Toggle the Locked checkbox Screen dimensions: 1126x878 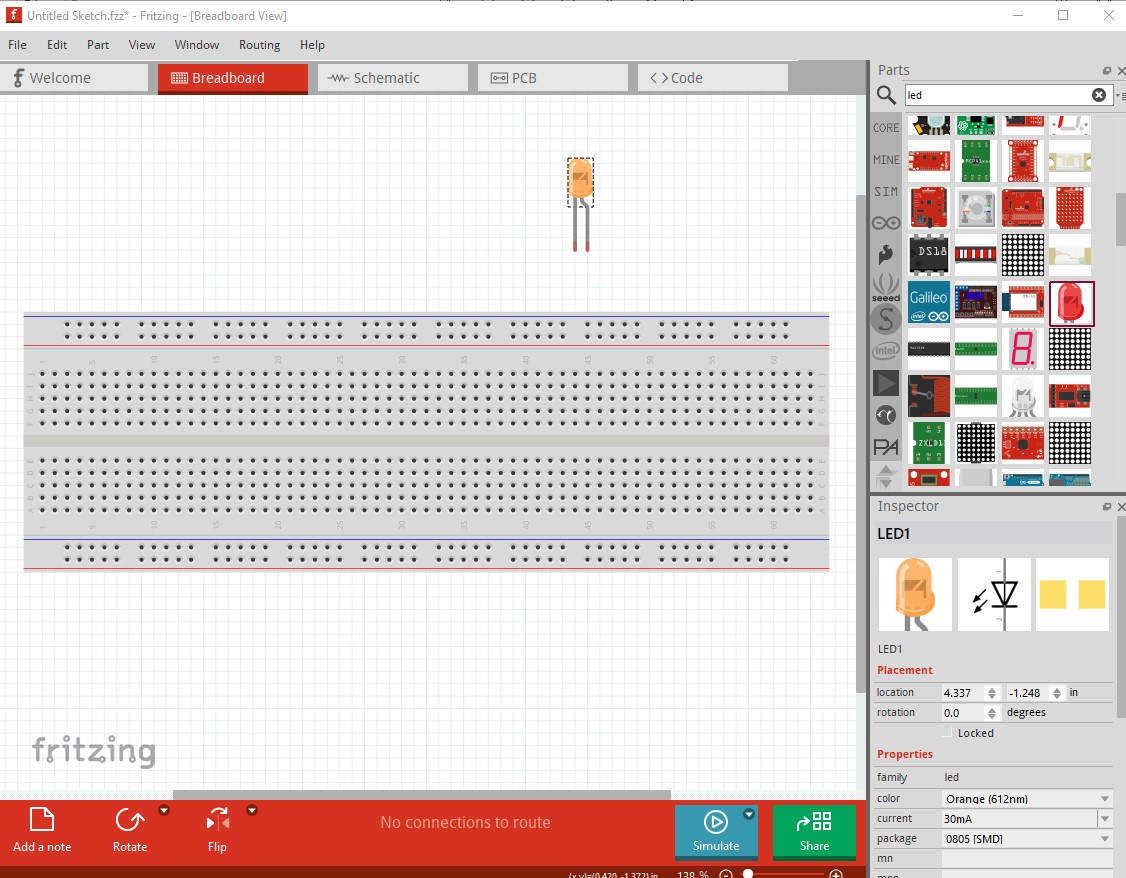948,733
